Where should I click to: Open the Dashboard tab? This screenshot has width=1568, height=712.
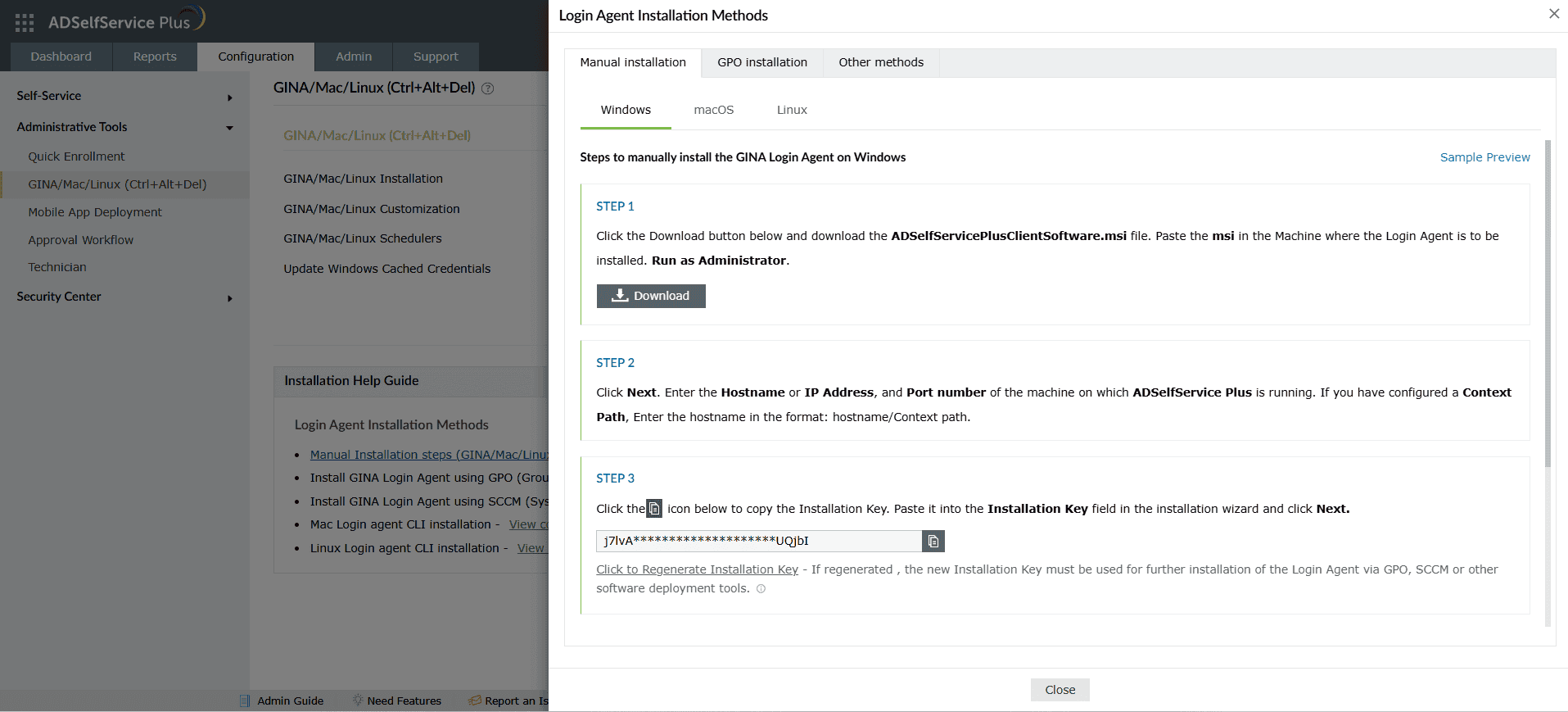tap(61, 57)
